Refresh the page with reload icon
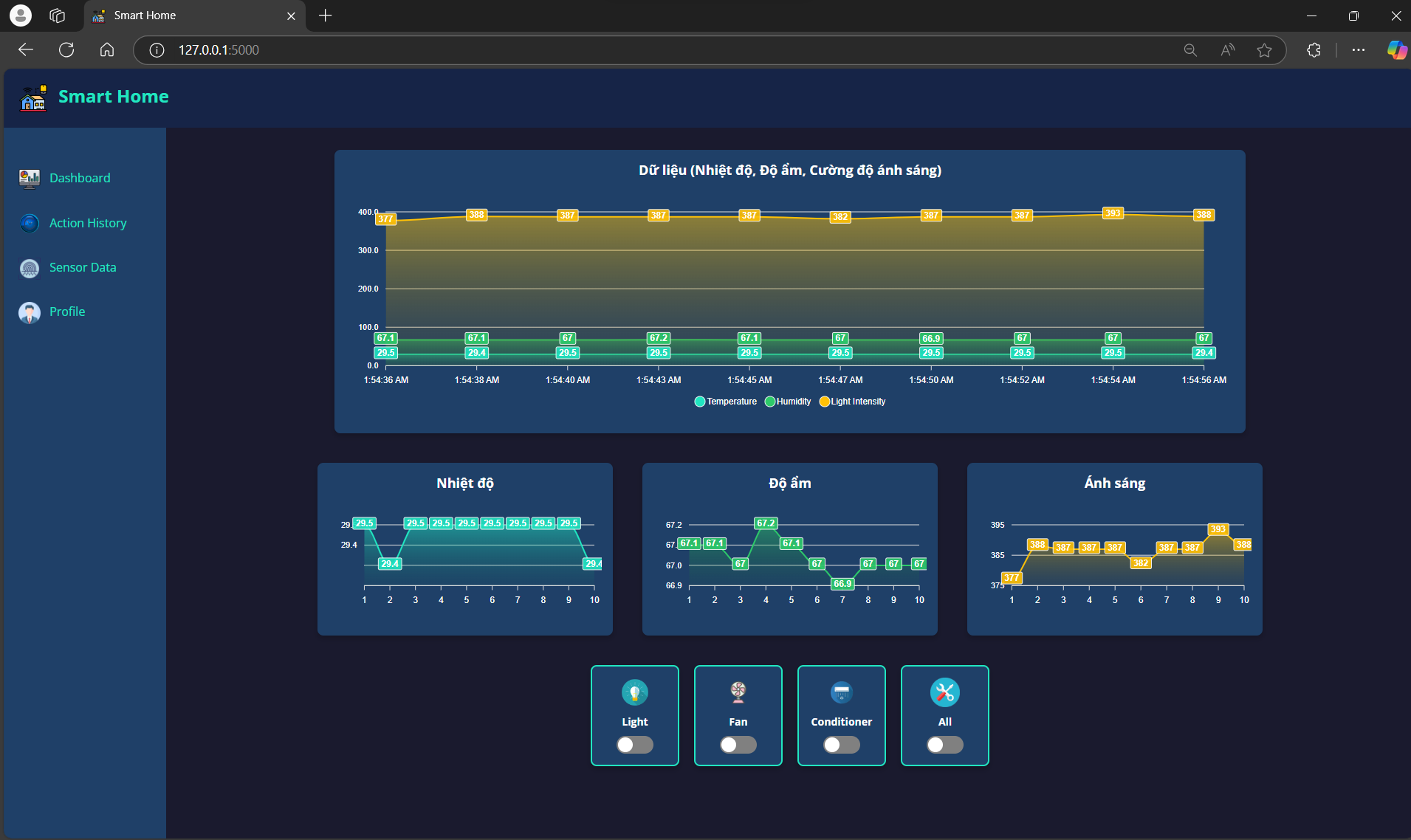Viewport: 1411px width, 840px height. (66, 49)
